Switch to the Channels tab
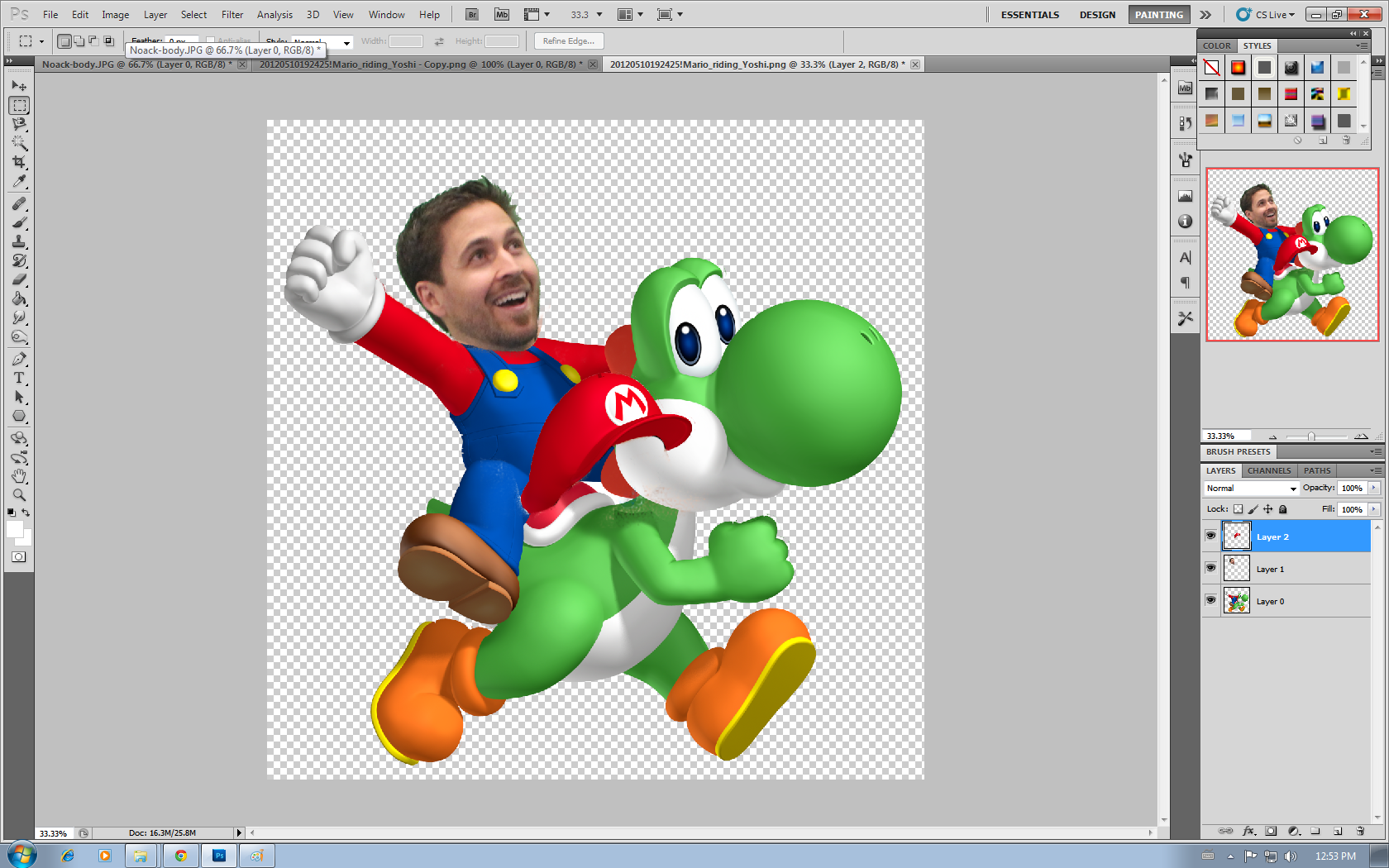The width and height of the screenshot is (1389, 868). (1269, 470)
